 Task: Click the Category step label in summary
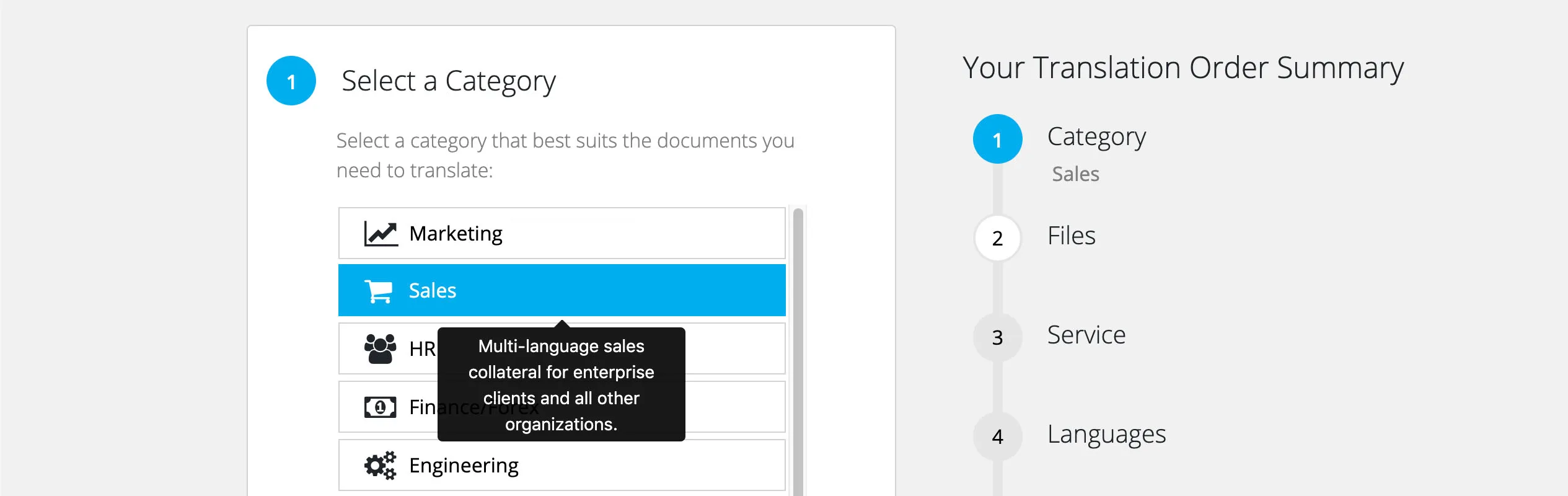point(1096,137)
